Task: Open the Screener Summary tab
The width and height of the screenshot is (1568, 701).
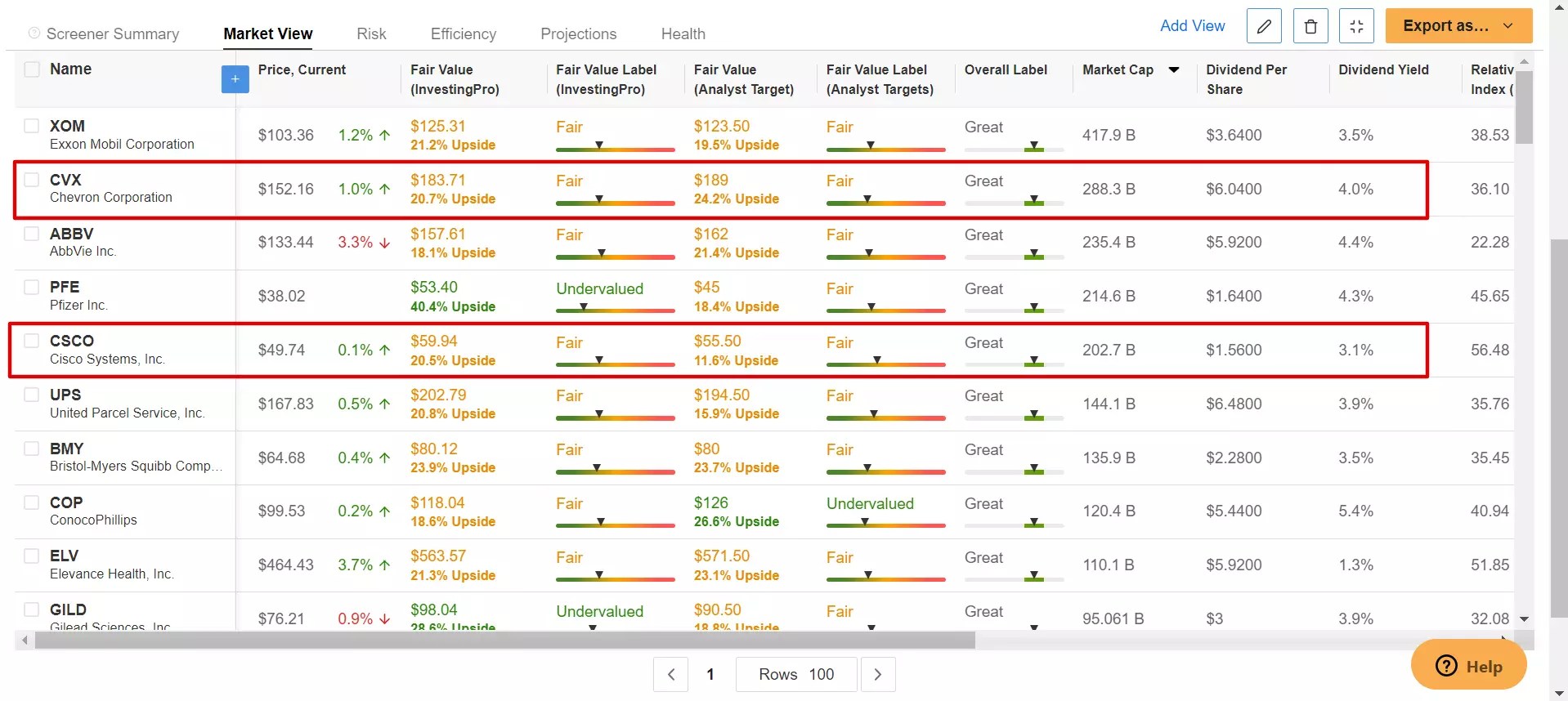Action: tap(113, 33)
